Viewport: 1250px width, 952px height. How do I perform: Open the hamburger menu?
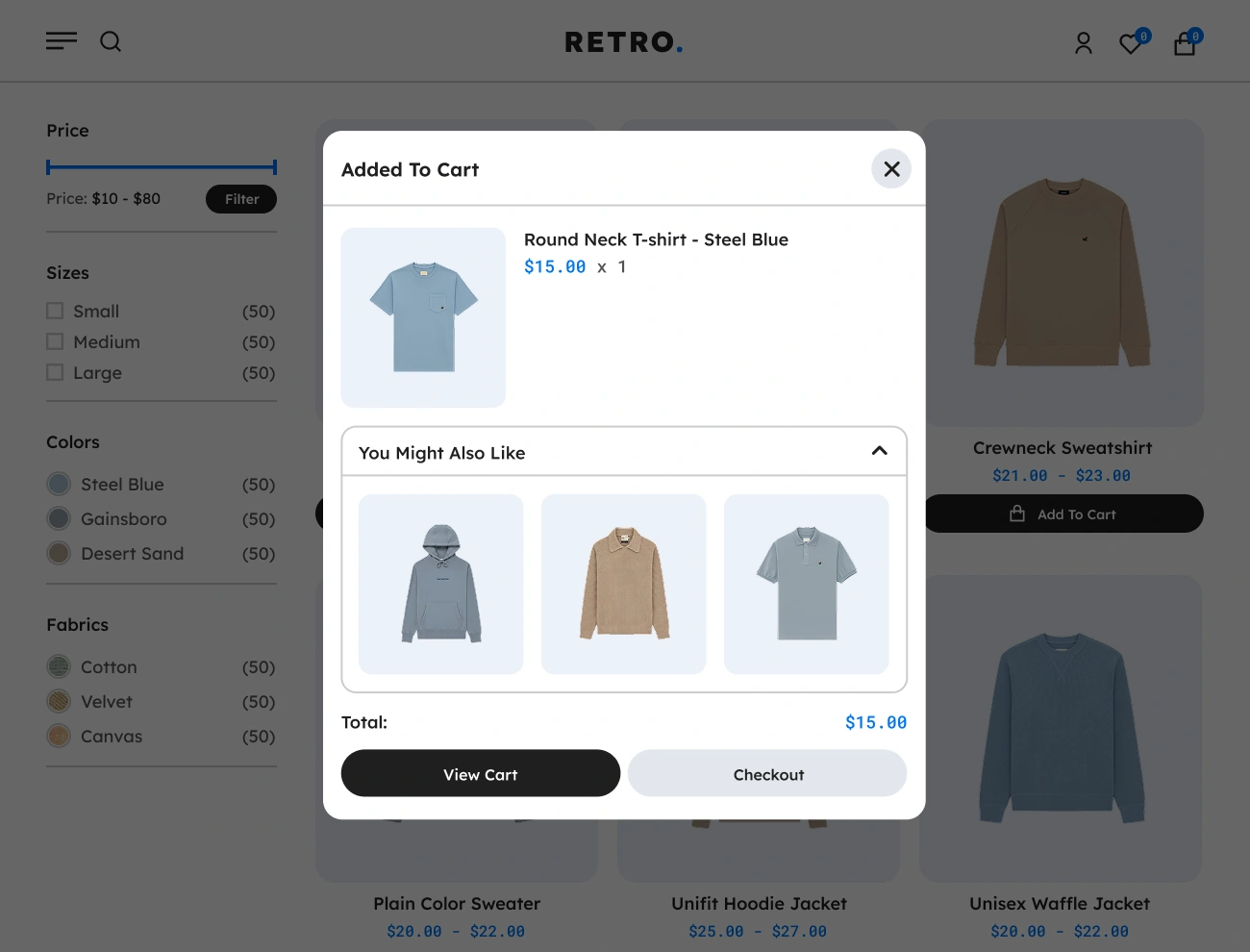pos(62,41)
